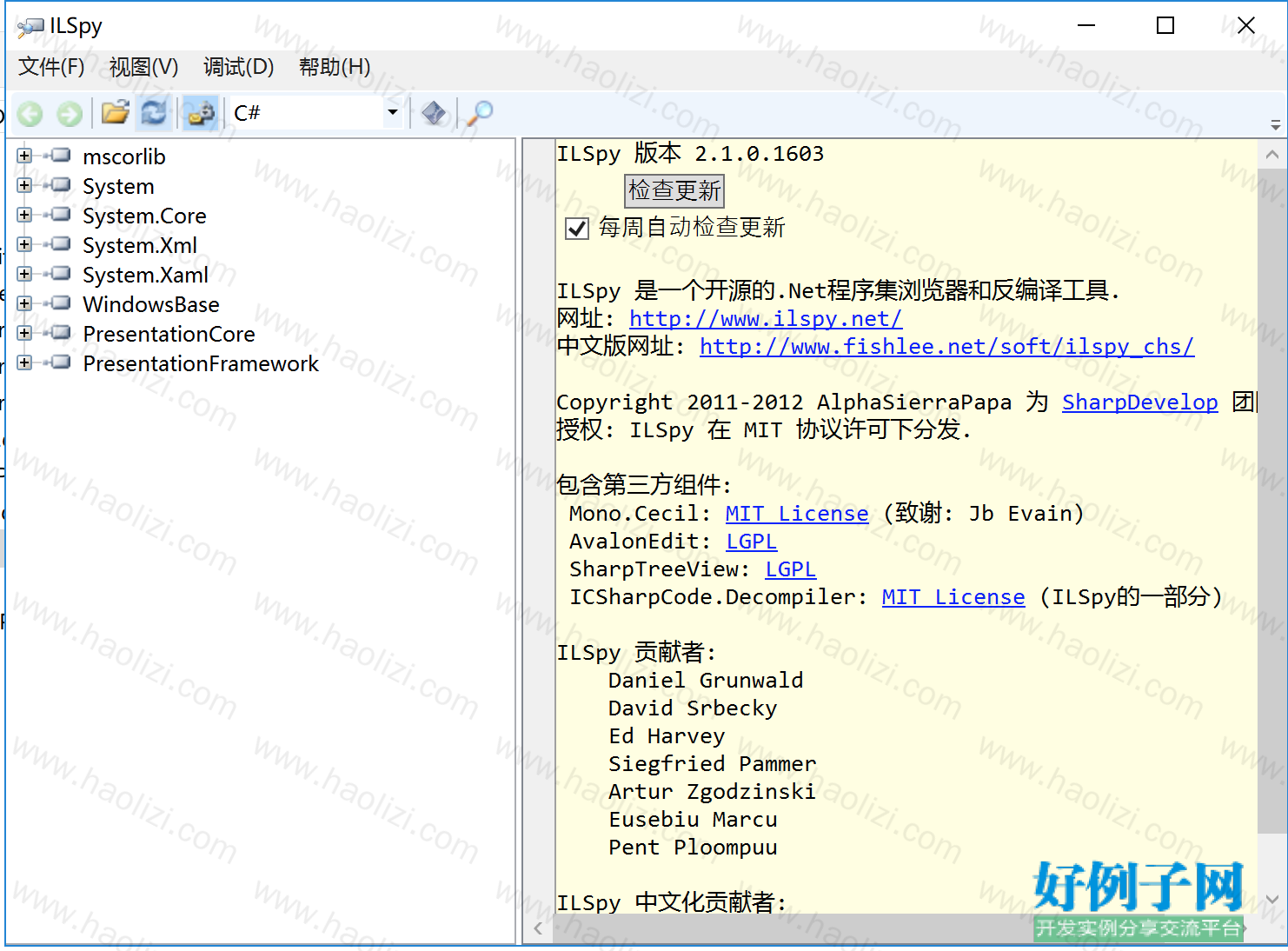Click the System.Xml assembly icon

click(x=58, y=244)
